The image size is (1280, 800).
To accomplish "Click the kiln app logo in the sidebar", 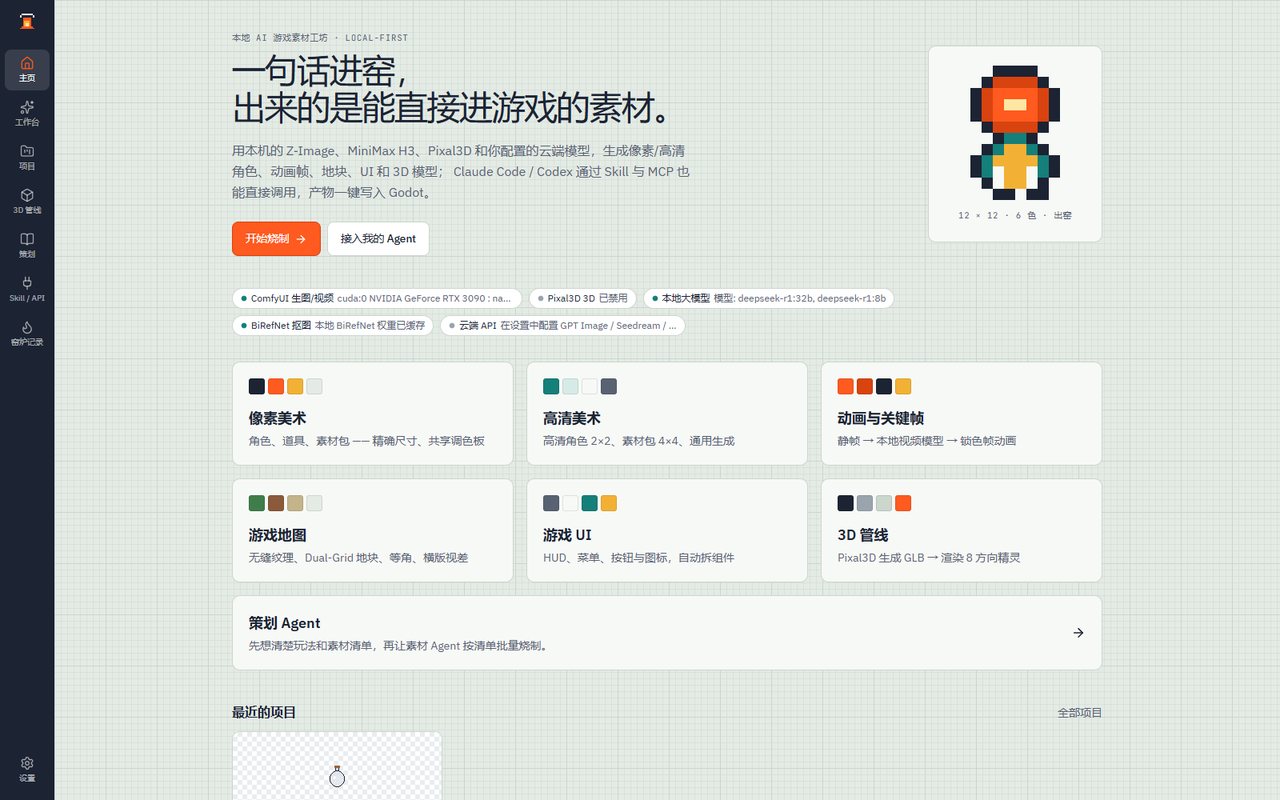I will [x=27, y=21].
